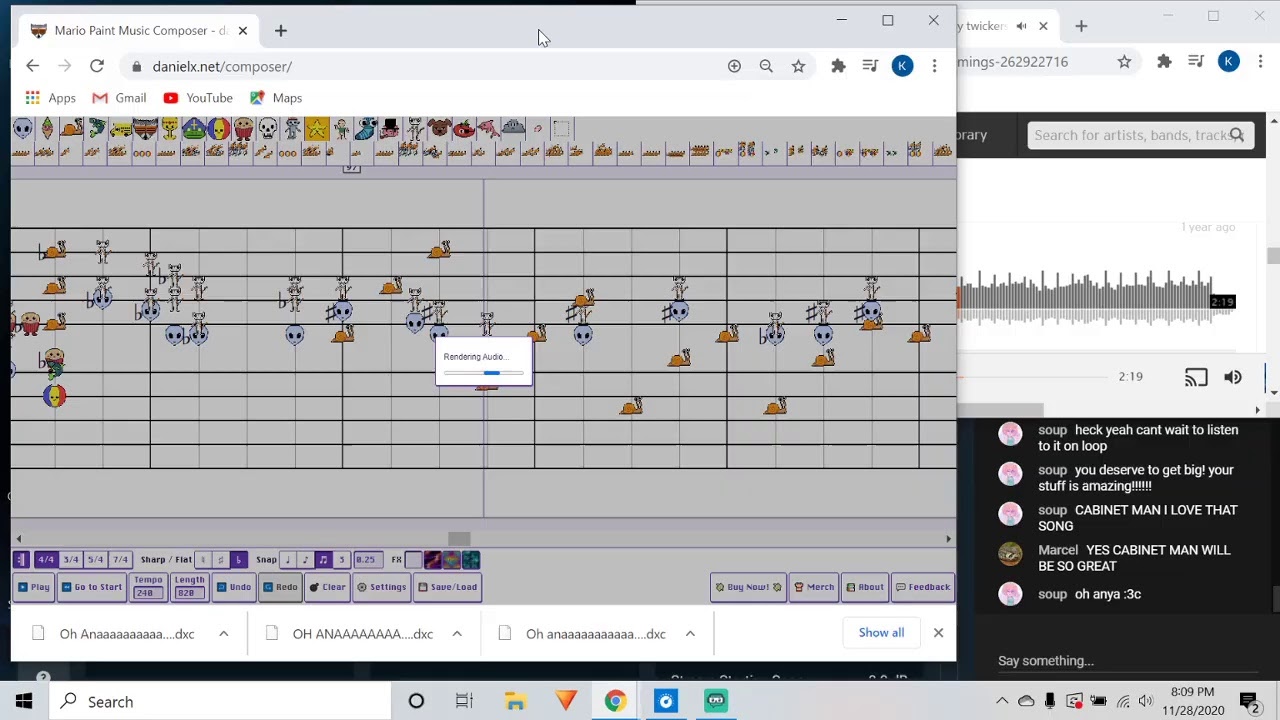Select the teal FX swatch
This screenshot has height=720, width=1280.
tap(471, 560)
